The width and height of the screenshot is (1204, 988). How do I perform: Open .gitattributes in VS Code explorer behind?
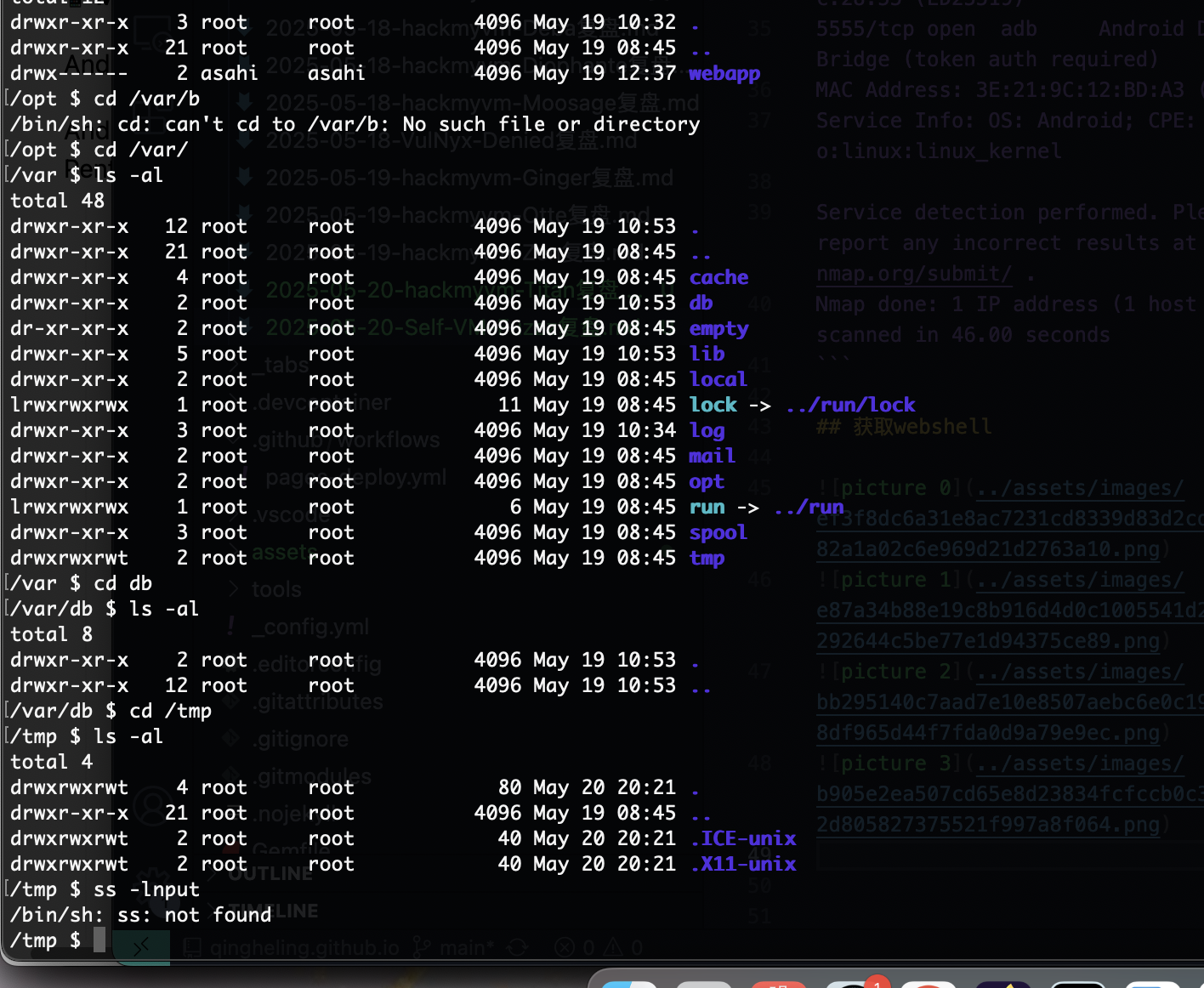320,702
